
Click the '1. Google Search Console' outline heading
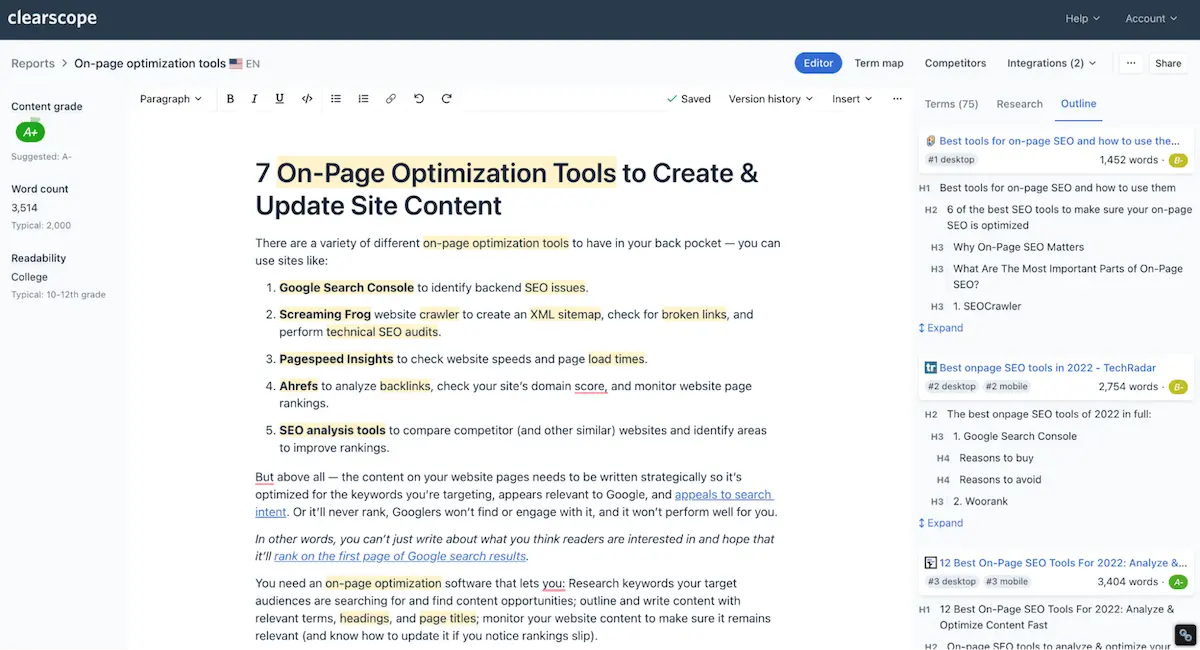[1014, 436]
